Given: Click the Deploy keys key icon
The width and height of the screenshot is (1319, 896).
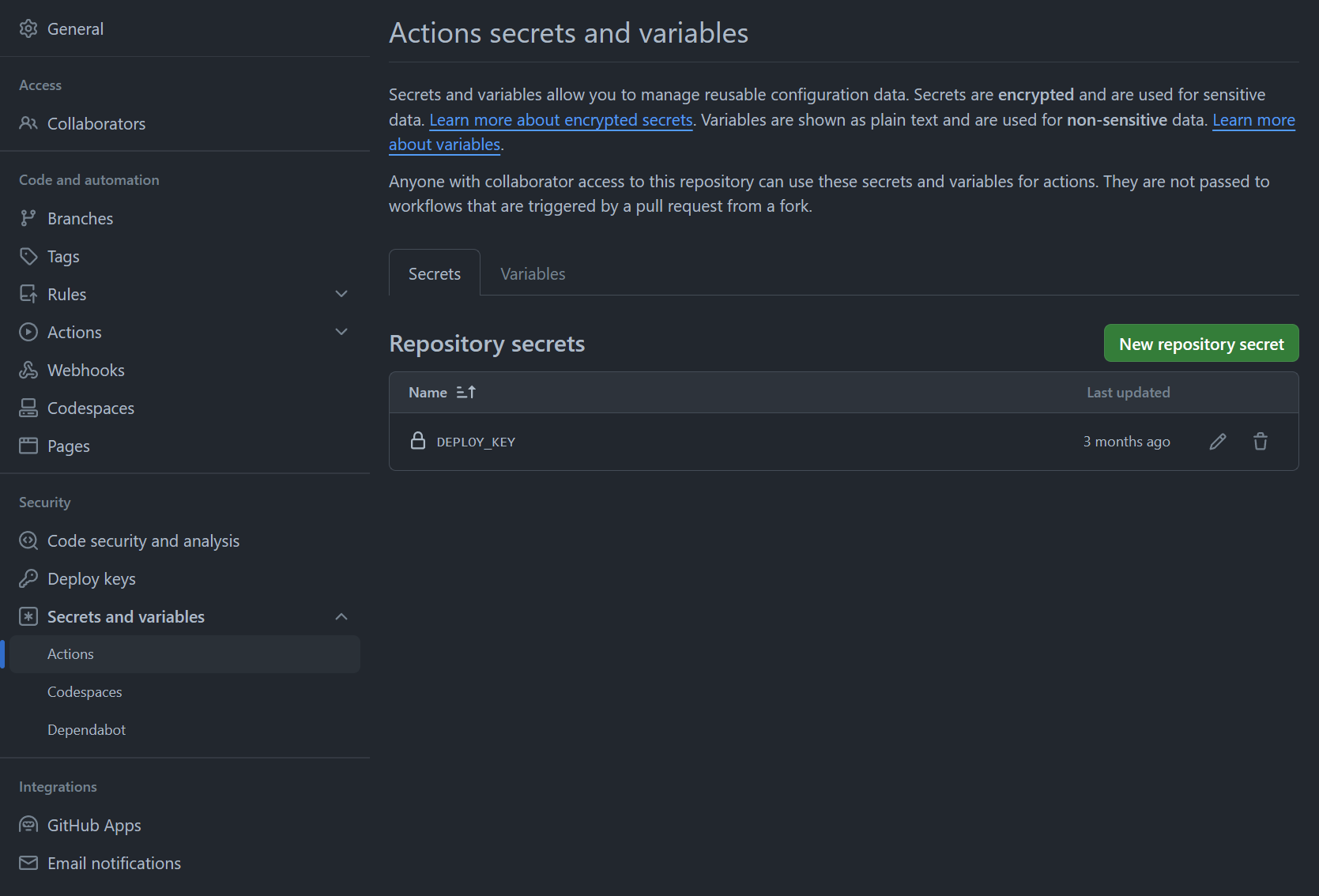Looking at the screenshot, I should 28,578.
